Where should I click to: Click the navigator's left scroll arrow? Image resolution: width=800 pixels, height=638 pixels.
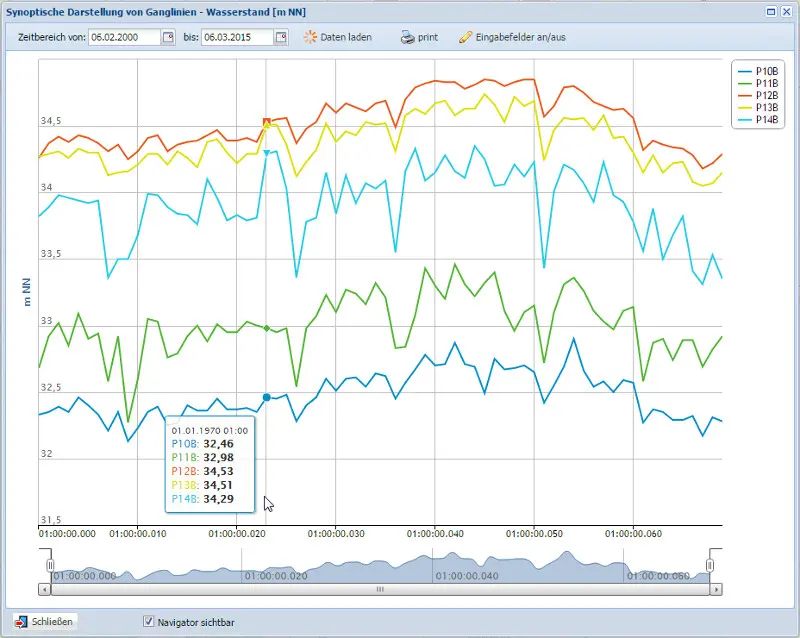pos(44,590)
